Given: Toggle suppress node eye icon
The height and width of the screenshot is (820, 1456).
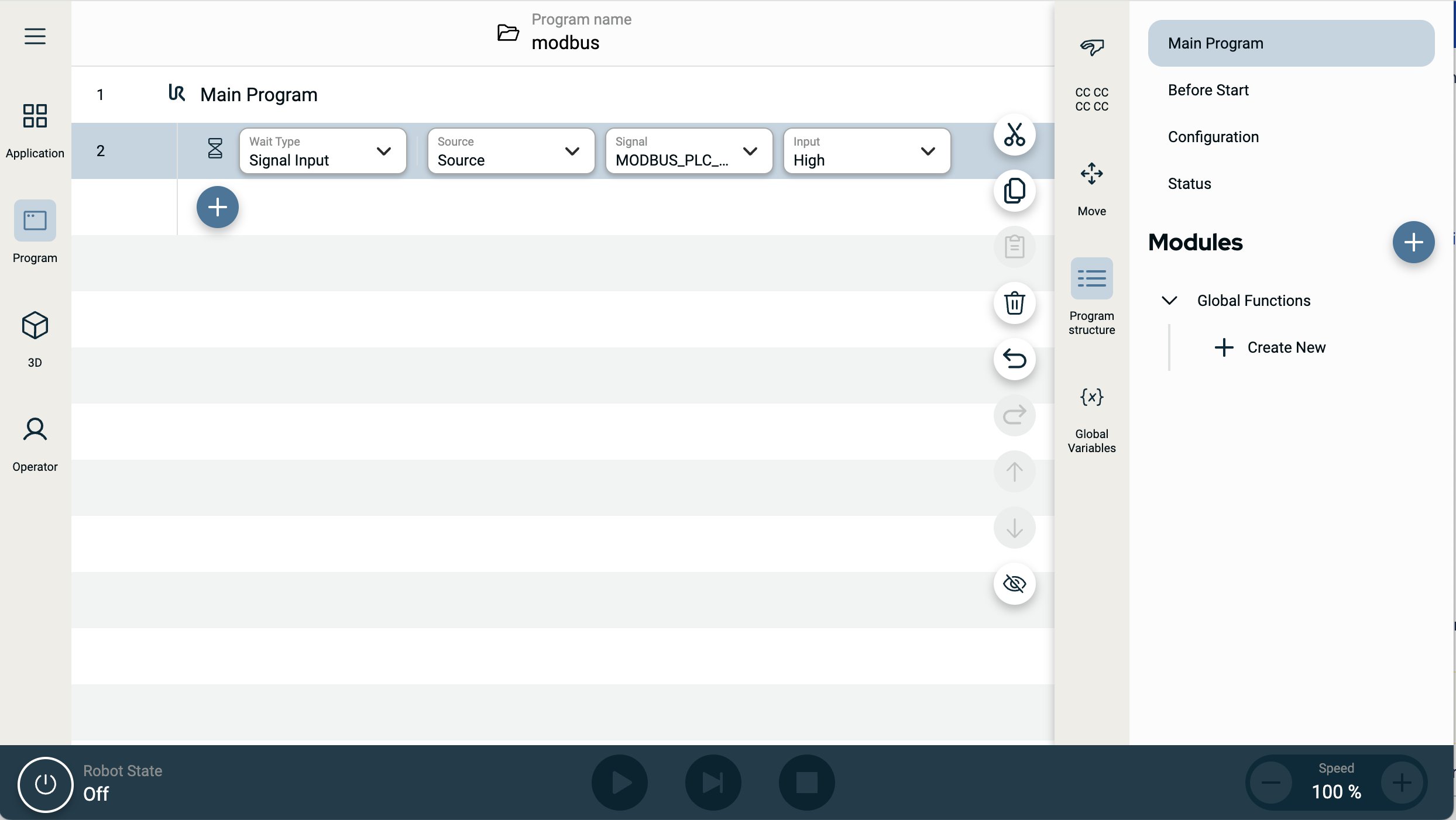Looking at the screenshot, I should click(x=1014, y=583).
